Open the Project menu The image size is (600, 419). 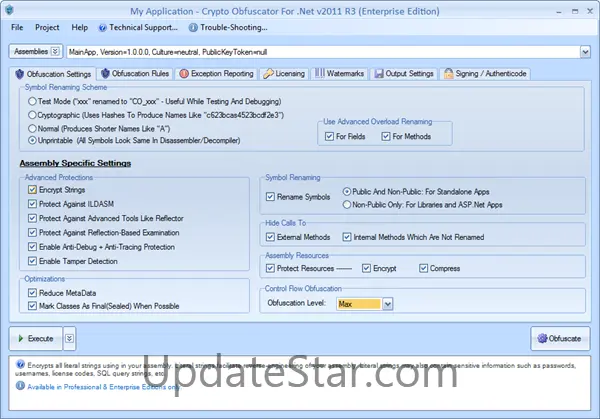47,28
